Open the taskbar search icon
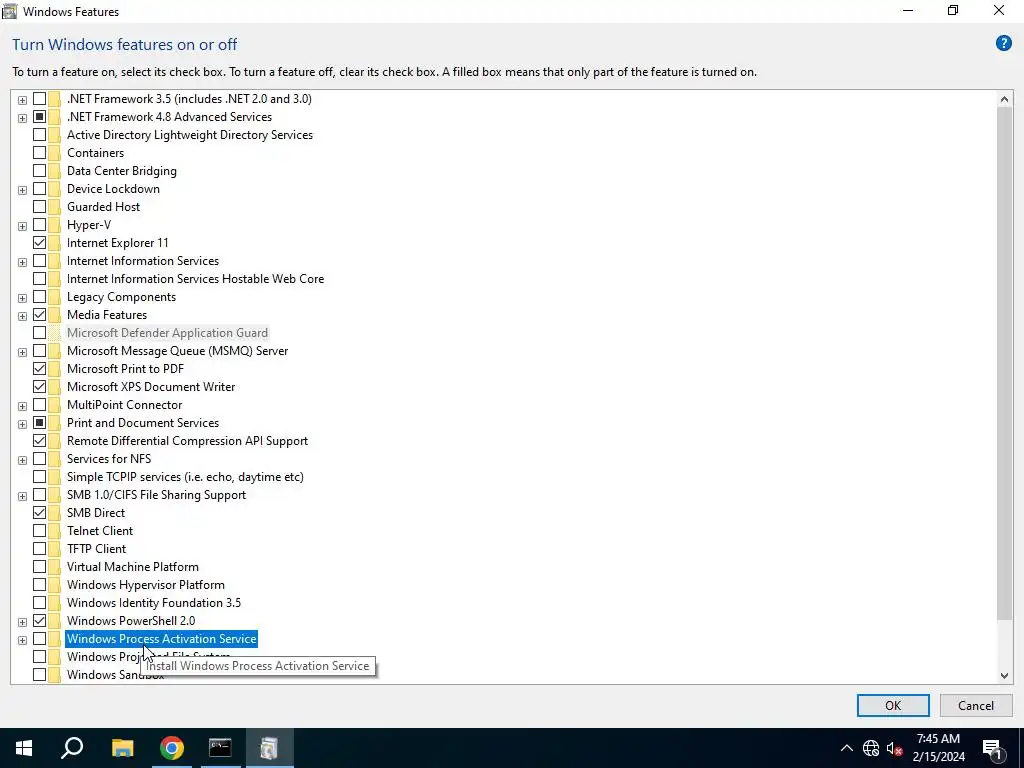The width and height of the screenshot is (1024, 768). coord(72,748)
